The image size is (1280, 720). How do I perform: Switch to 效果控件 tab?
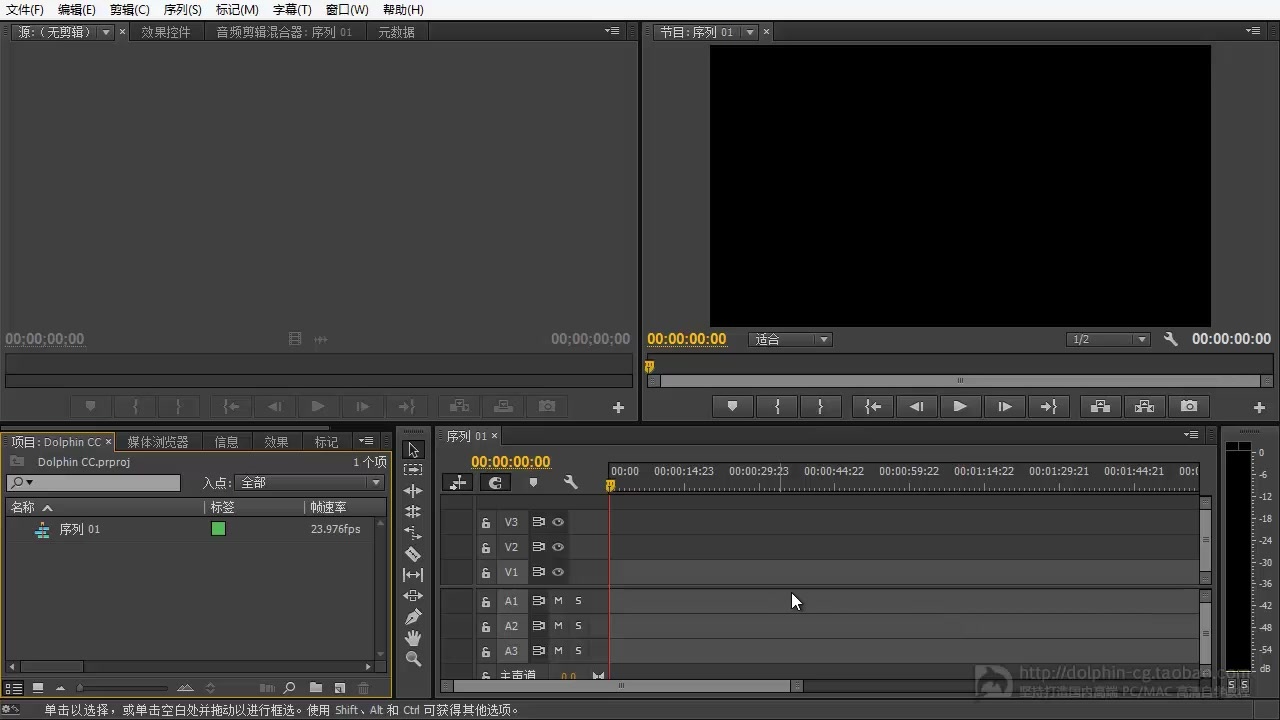pyautogui.click(x=165, y=32)
